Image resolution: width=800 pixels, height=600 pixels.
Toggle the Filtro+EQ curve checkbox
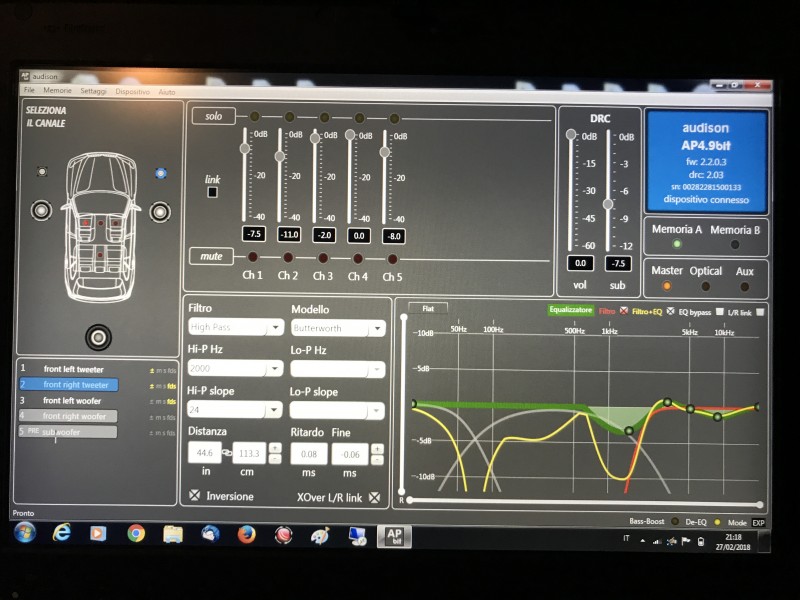coord(670,311)
